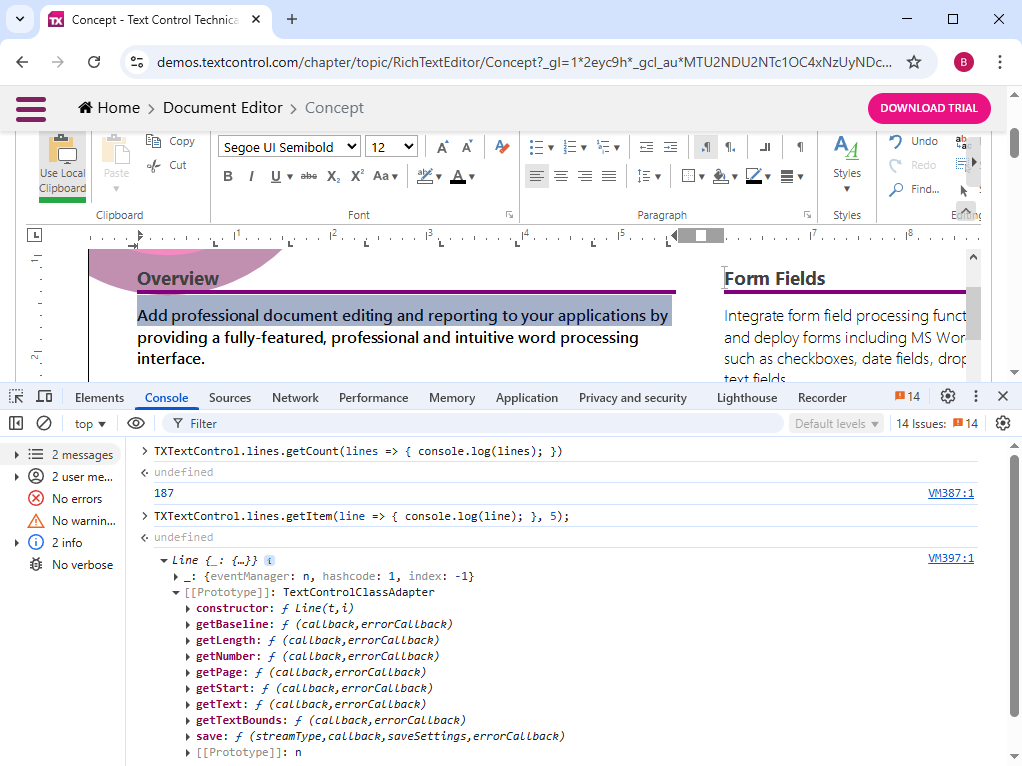Switch to the Network tab

coord(295,398)
